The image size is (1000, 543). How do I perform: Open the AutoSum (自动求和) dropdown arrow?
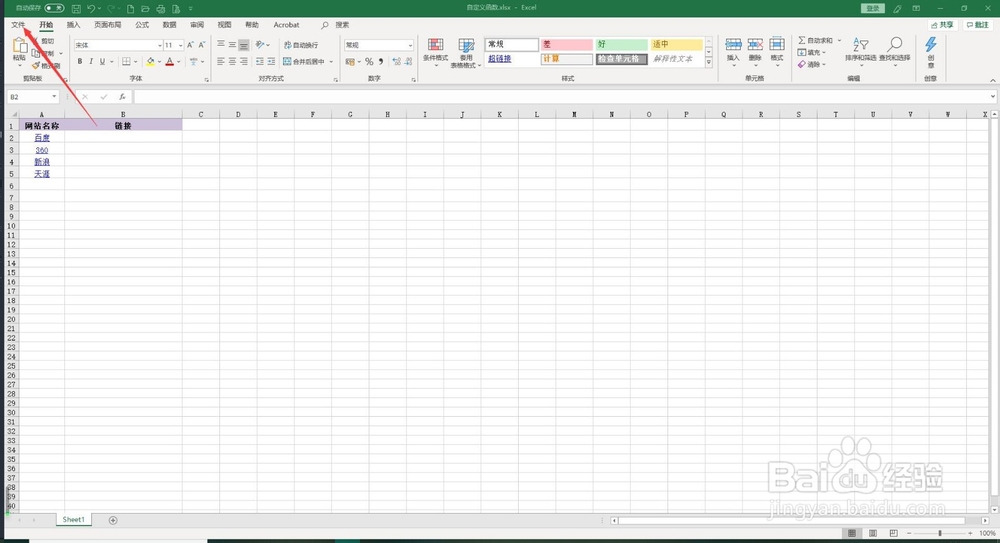click(x=839, y=40)
